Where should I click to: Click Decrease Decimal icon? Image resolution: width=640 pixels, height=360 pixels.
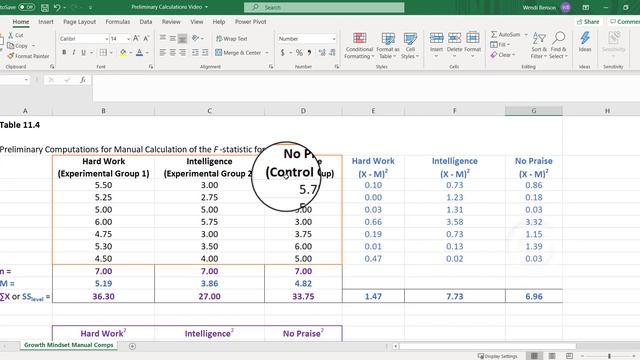[x=332, y=53]
